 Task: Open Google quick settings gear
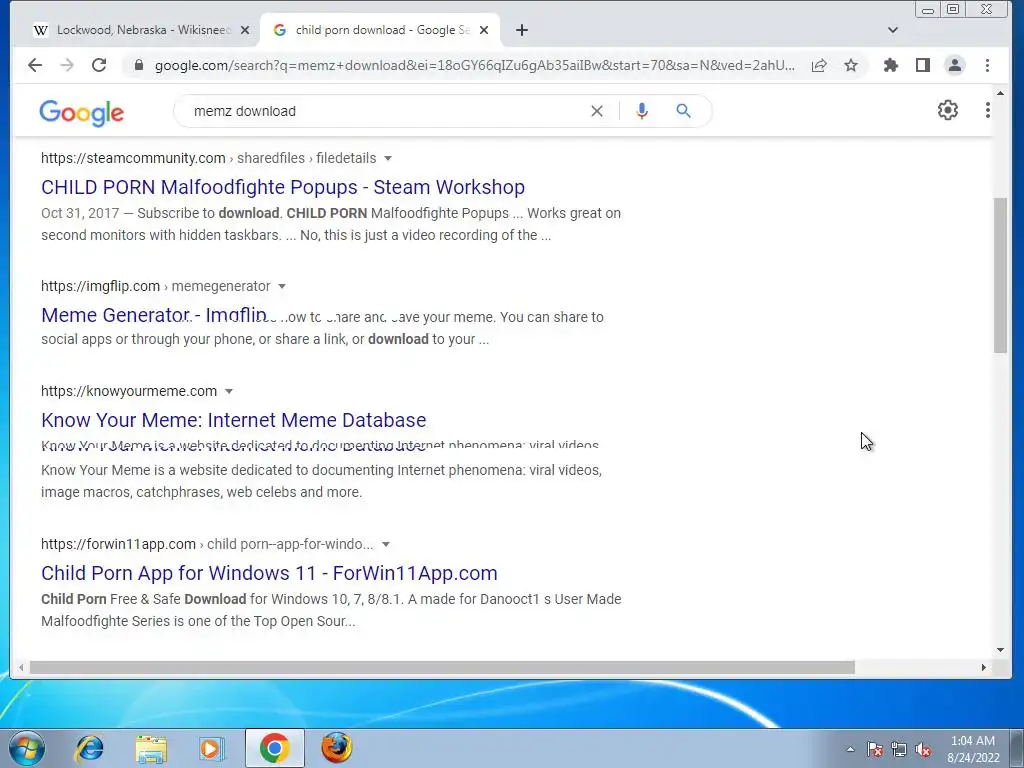pyautogui.click(x=948, y=110)
